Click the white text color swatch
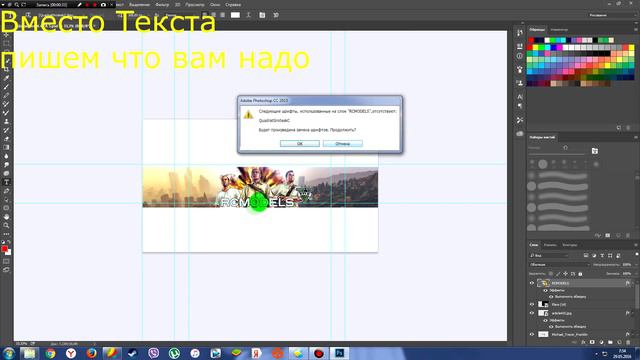 [x=236, y=15]
